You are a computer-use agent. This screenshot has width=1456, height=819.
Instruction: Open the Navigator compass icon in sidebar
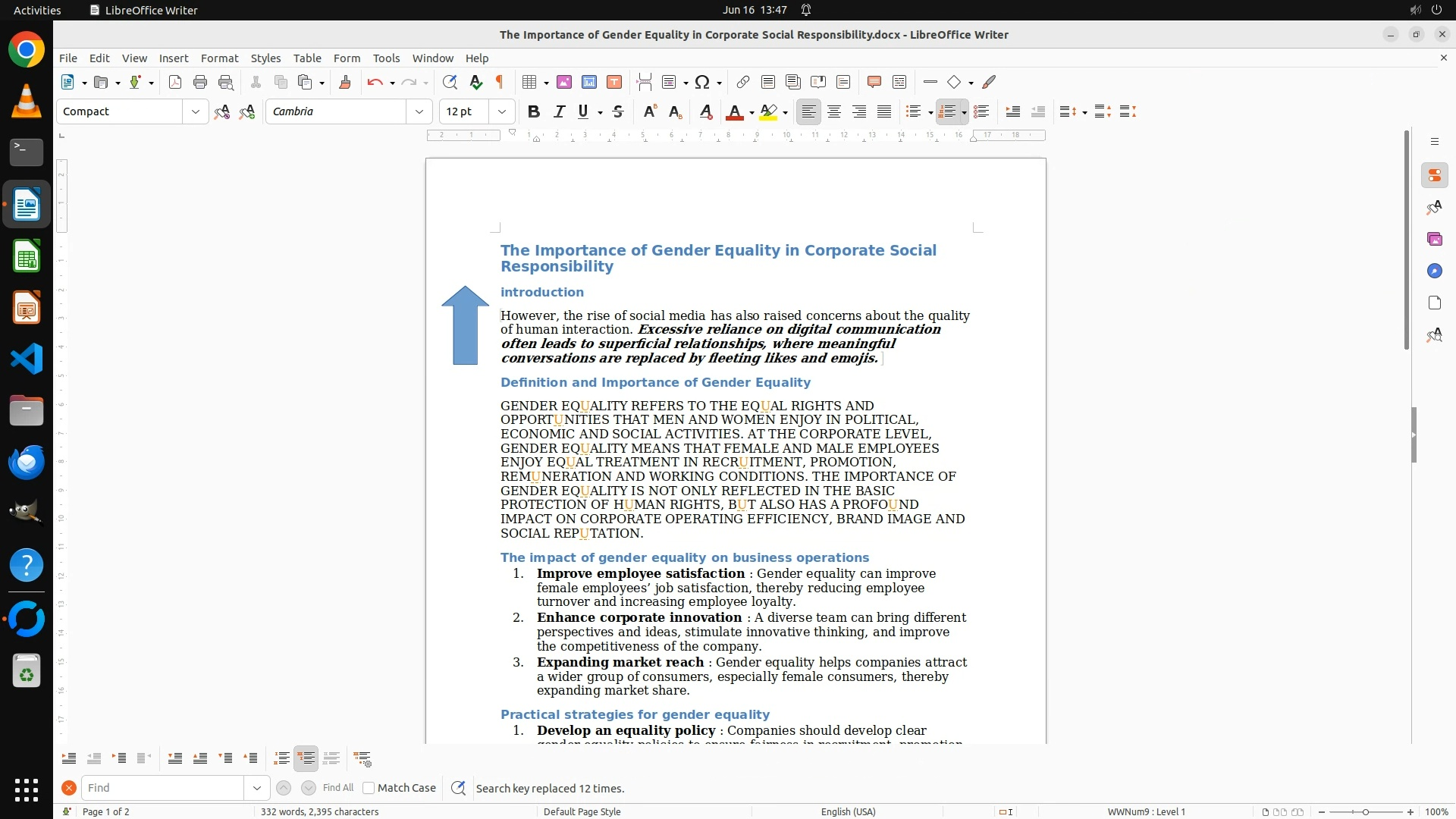(1434, 271)
